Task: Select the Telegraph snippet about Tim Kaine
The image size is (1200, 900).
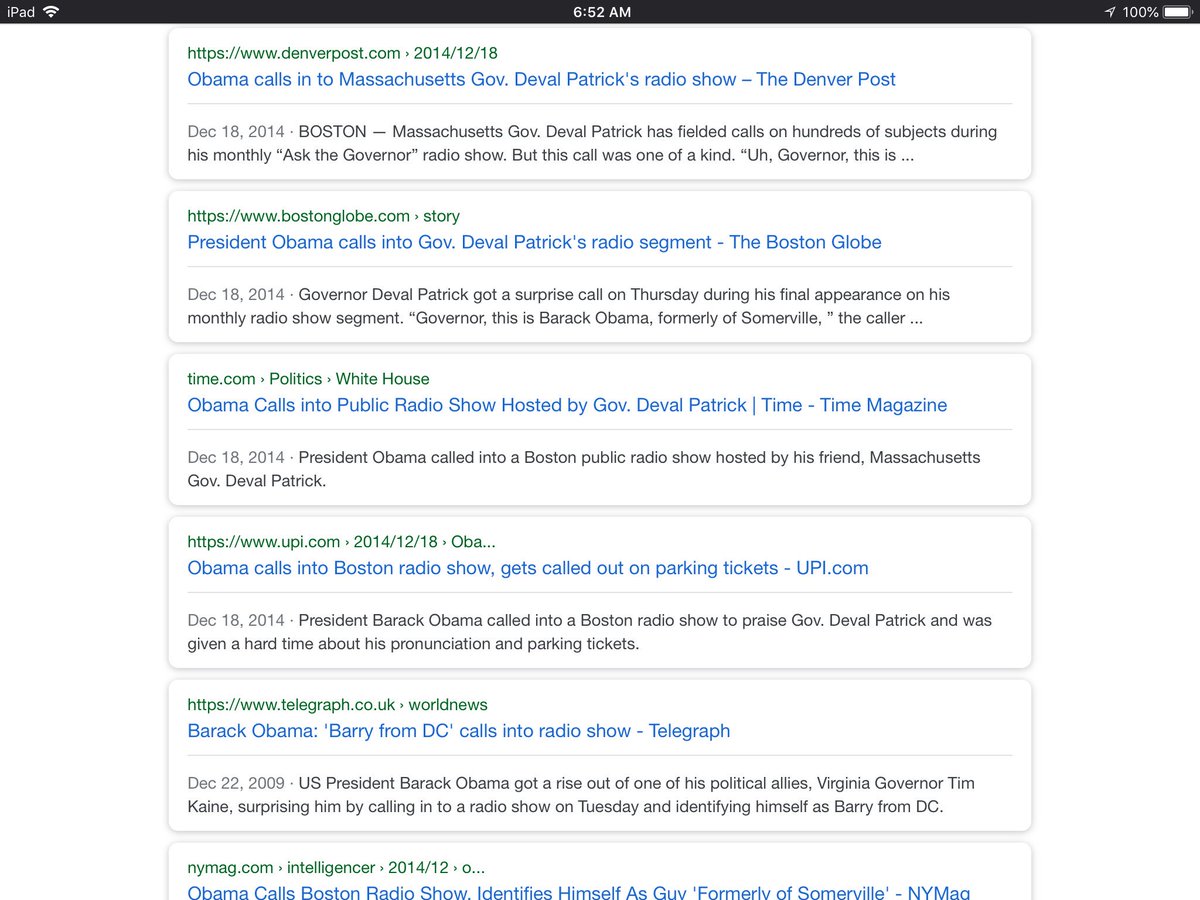Action: pyautogui.click(x=581, y=795)
